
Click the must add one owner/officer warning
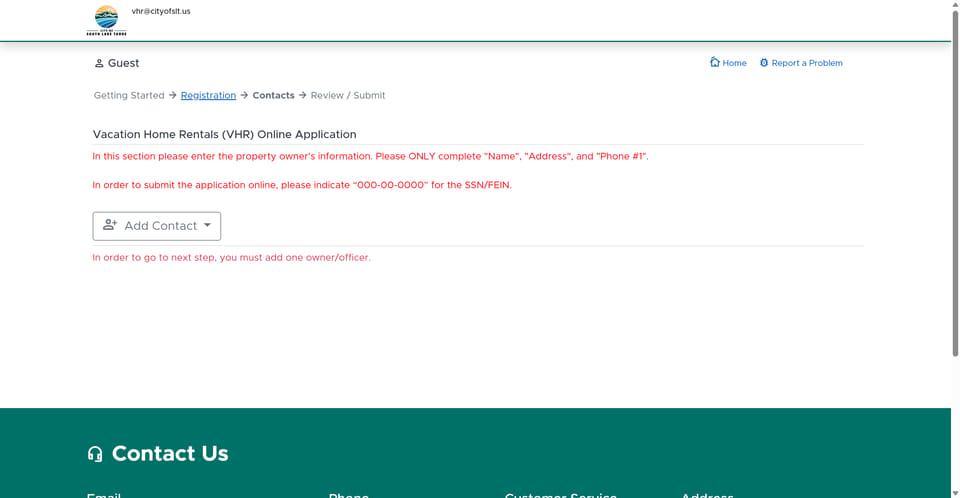click(x=231, y=257)
